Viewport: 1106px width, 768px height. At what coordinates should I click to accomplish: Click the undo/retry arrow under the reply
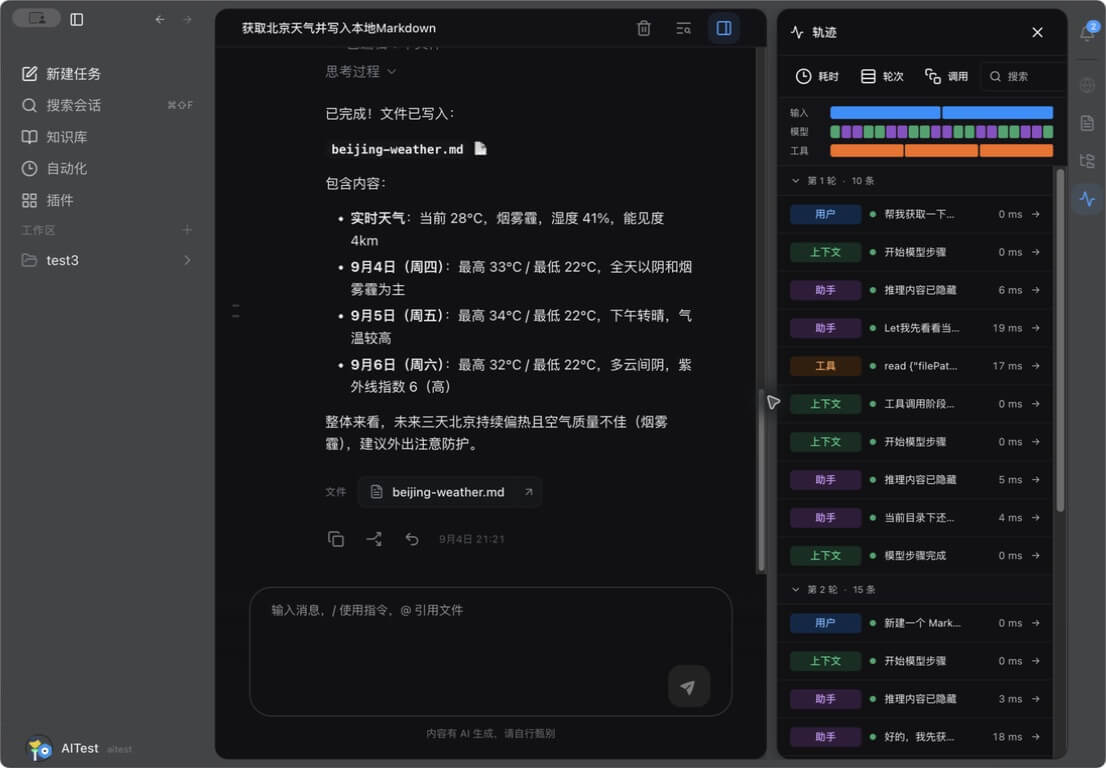click(412, 540)
